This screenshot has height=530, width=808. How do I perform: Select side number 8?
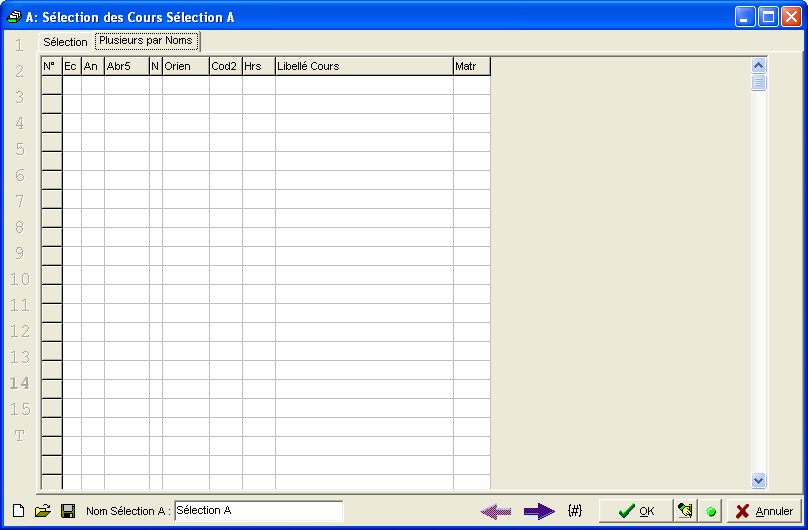[20, 227]
